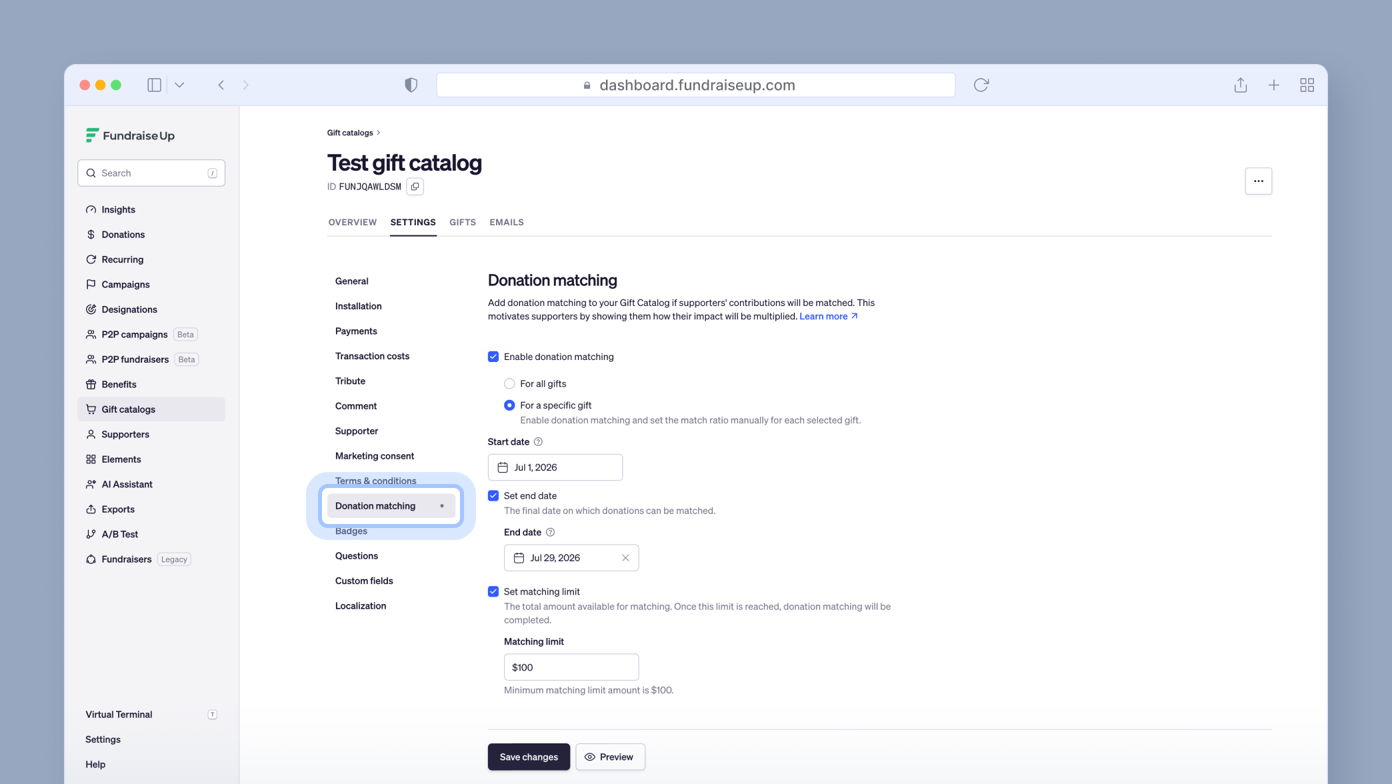The image size is (1392, 784).
Task: Open the Start date picker
Action: 555,467
